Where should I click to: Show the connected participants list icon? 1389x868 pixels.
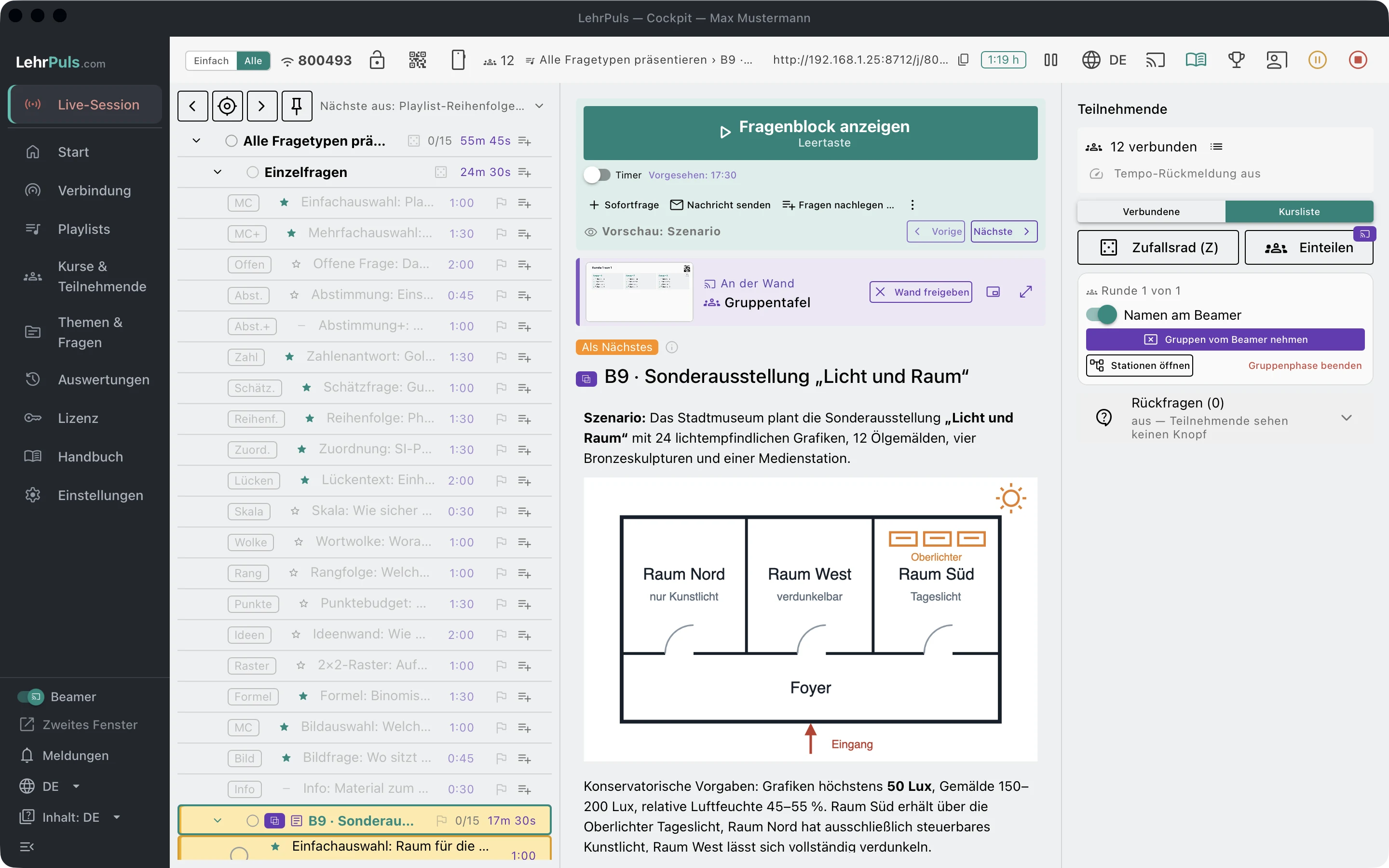point(1216,147)
